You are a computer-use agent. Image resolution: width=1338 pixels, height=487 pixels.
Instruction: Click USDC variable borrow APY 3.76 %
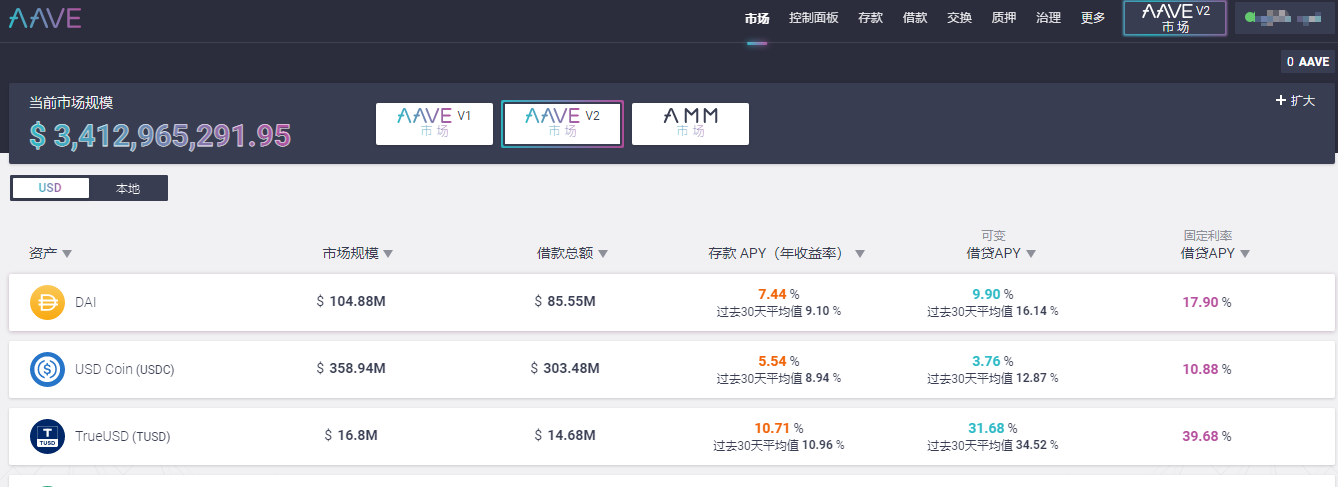pyautogui.click(x=992, y=361)
